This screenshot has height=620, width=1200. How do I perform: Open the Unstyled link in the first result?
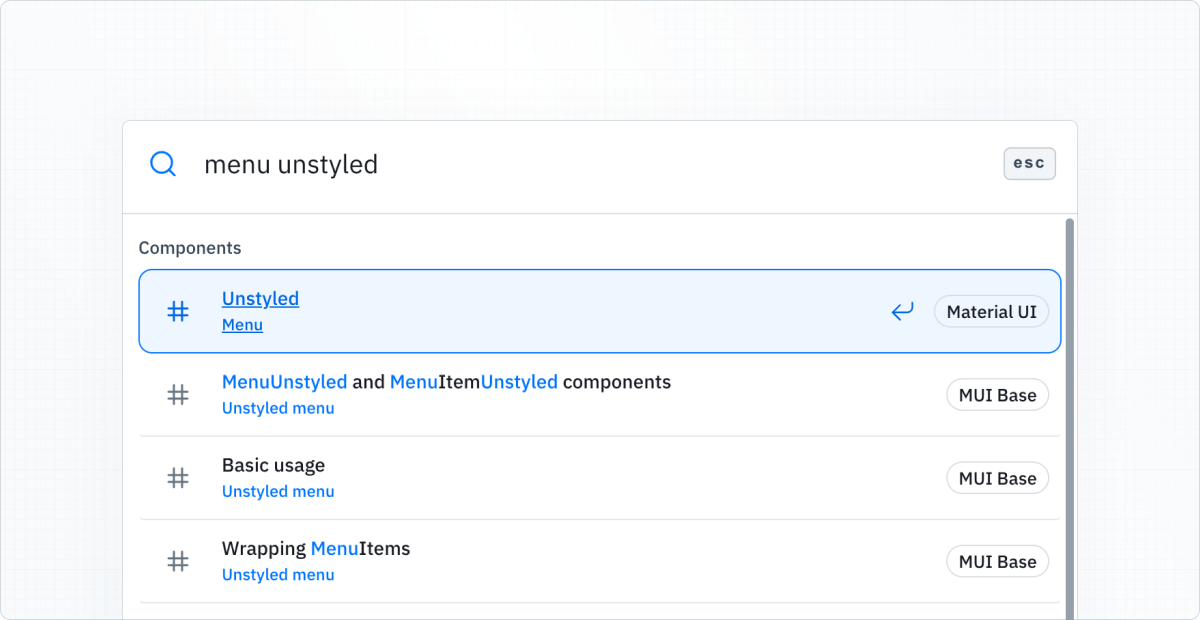pos(260,298)
